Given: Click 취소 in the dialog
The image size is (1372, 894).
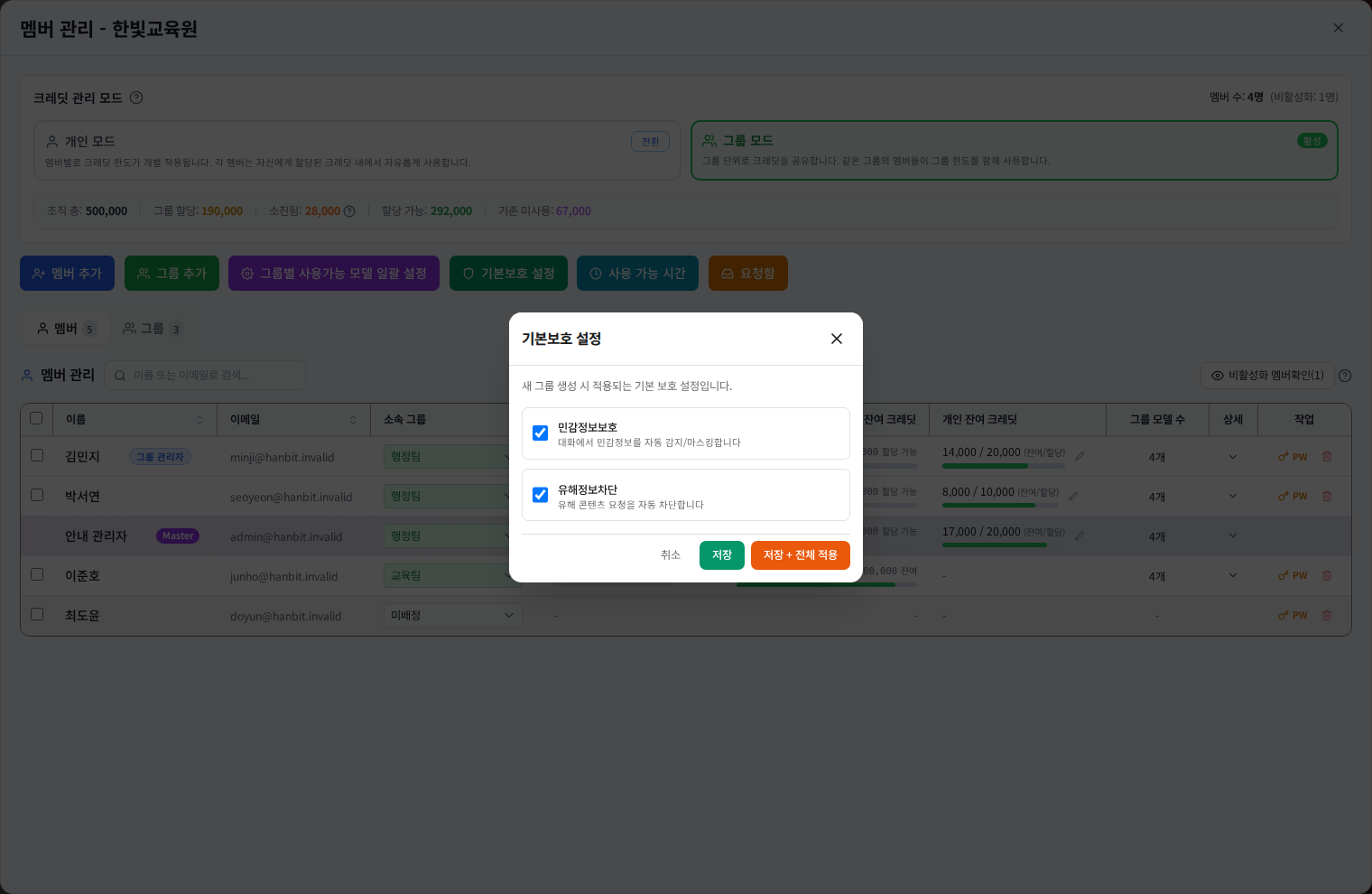Looking at the screenshot, I should (671, 555).
